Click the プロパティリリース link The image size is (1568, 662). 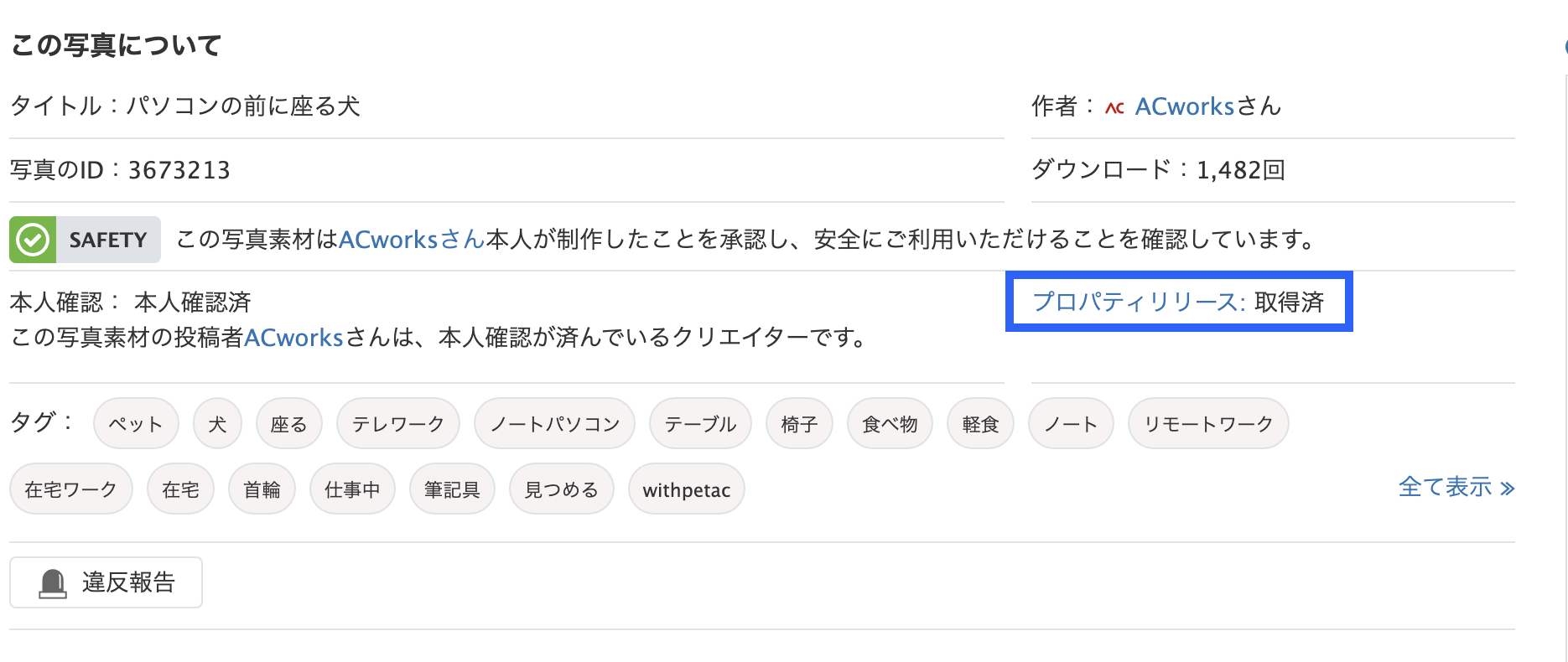coord(1139,302)
